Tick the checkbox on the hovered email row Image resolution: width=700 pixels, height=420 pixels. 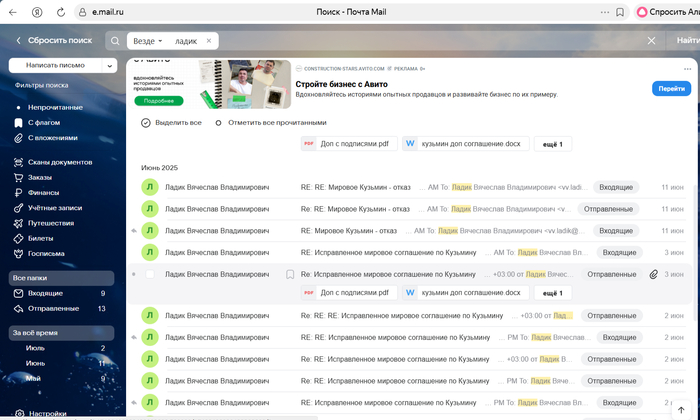151,274
